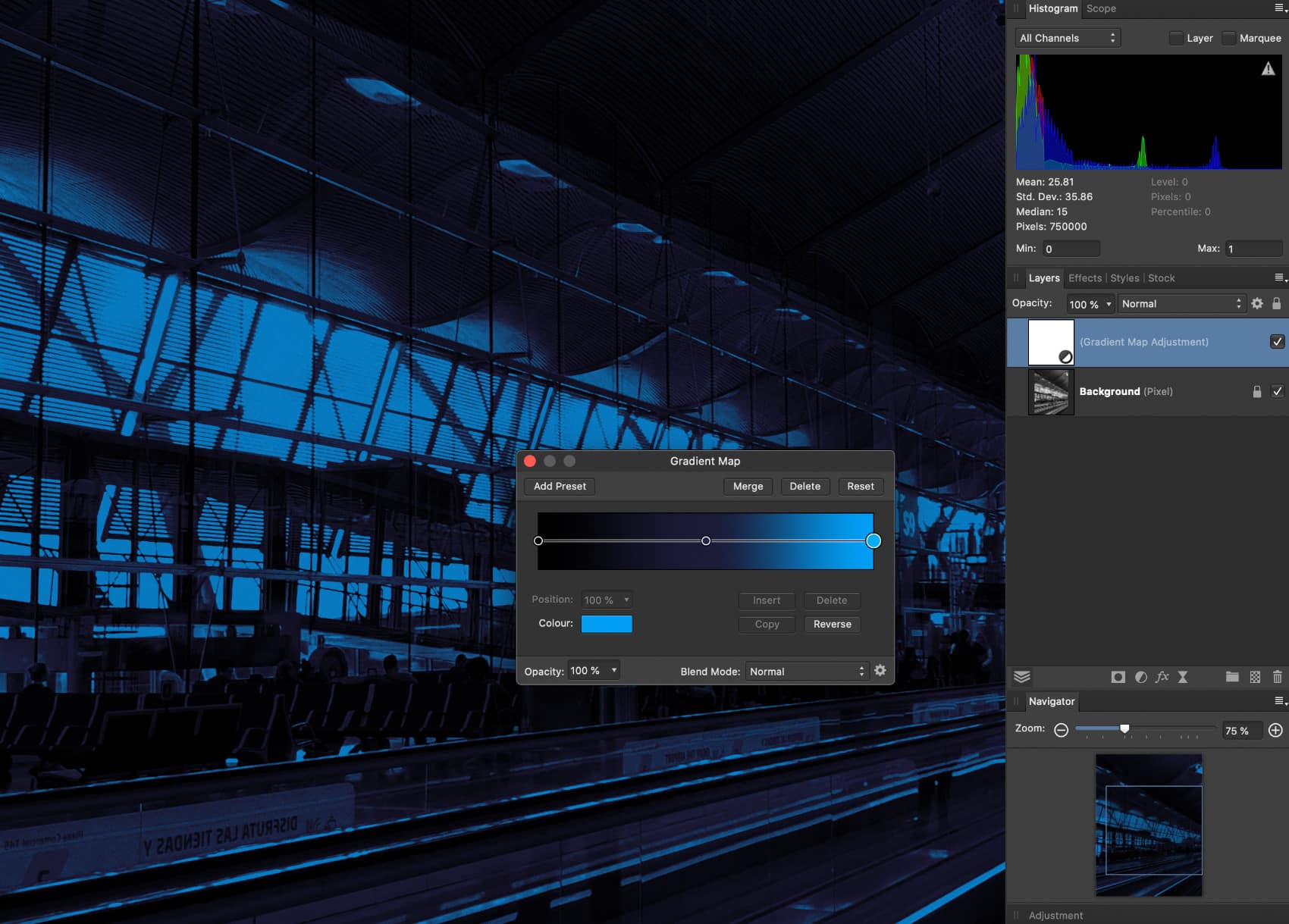
Task: Open the Effects tab in Layers panel
Action: tap(1084, 277)
